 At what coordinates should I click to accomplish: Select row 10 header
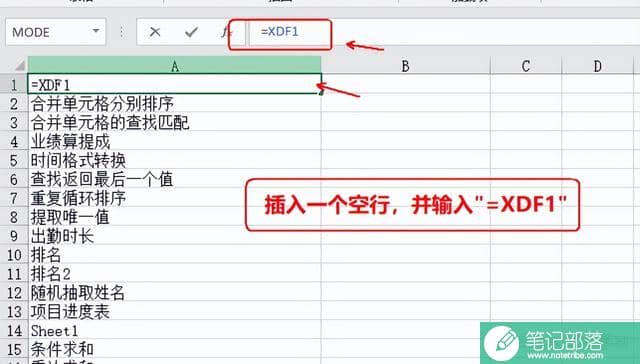point(14,255)
